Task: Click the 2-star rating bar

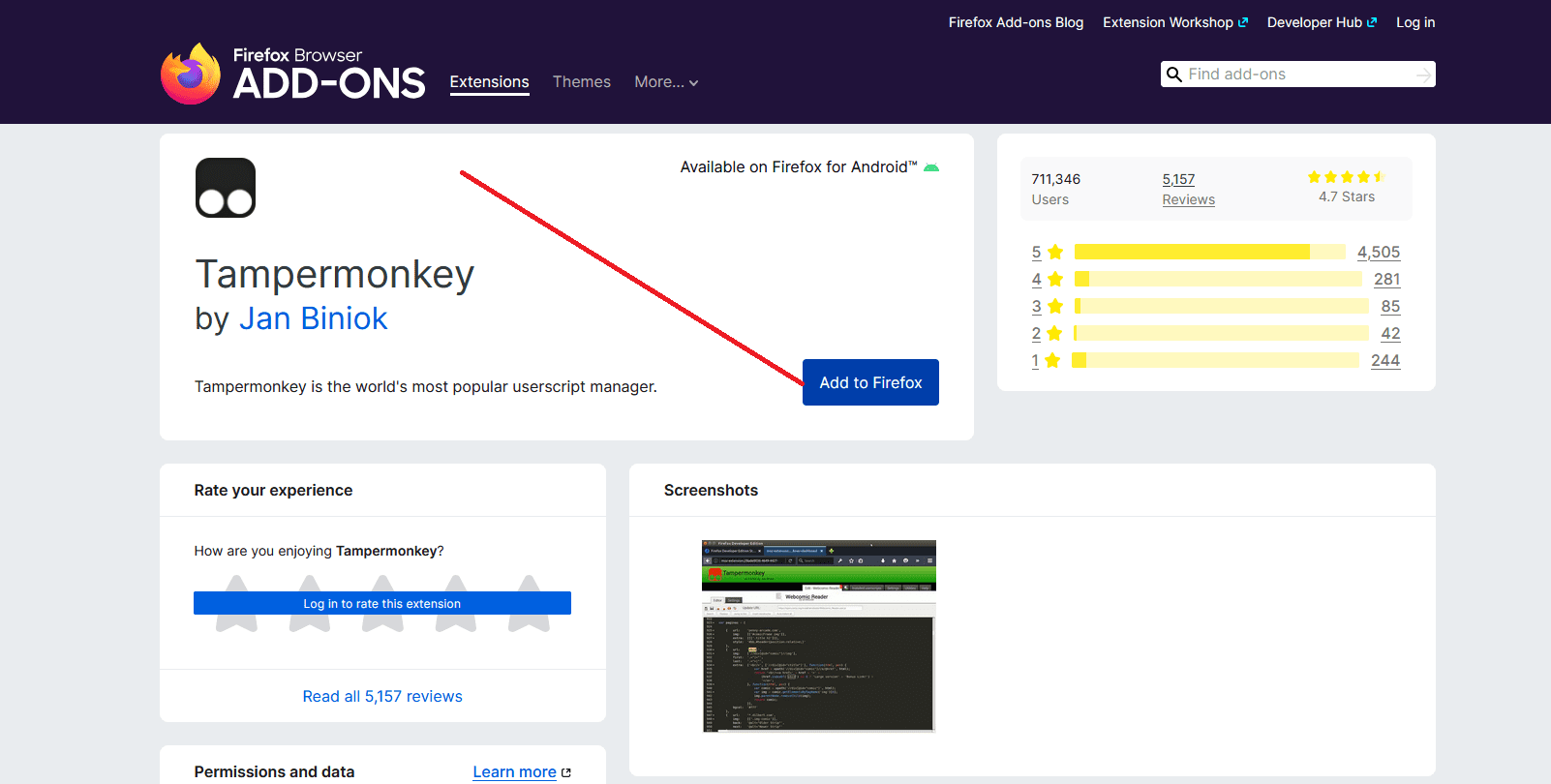Action: tap(1221, 333)
